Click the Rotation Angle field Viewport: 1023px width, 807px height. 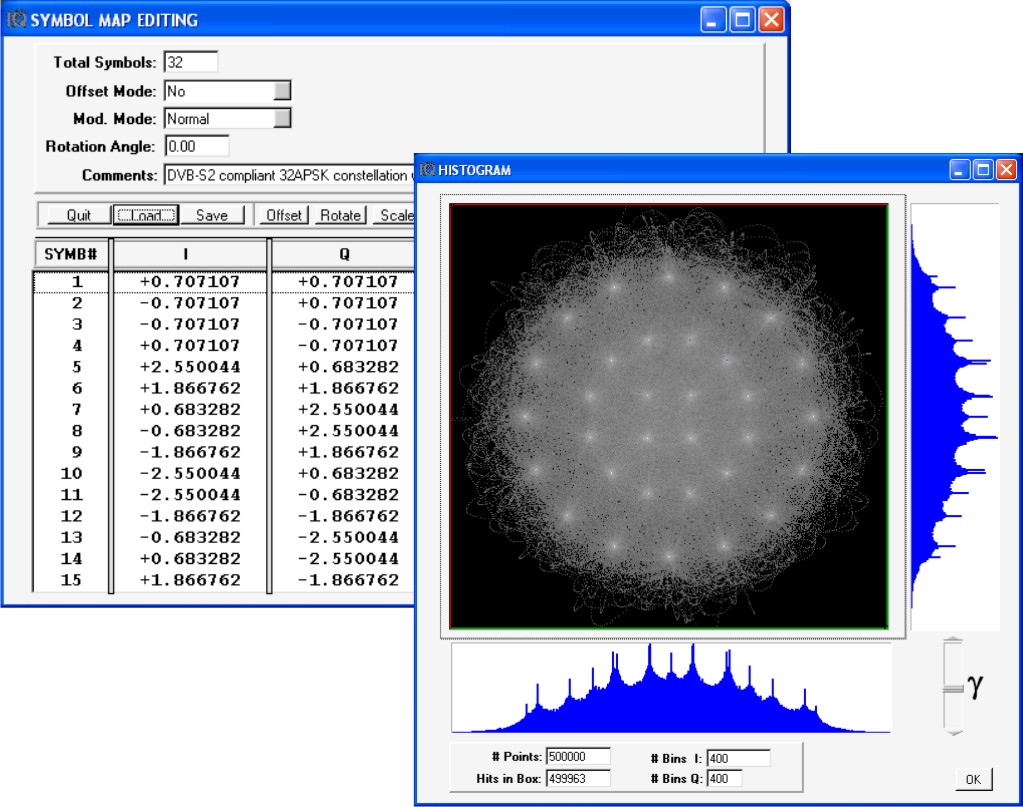click(x=196, y=146)
